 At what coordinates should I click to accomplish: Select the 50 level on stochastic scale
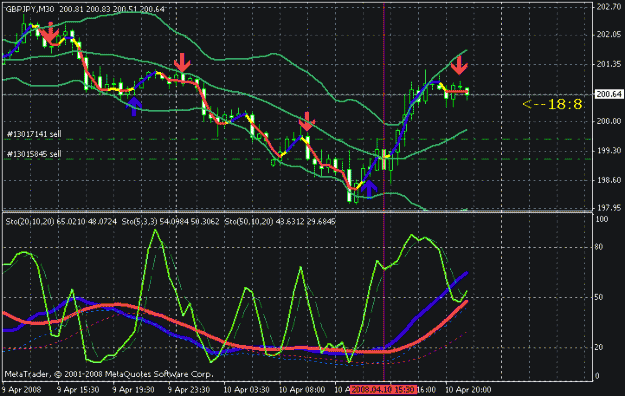(599, 297)
